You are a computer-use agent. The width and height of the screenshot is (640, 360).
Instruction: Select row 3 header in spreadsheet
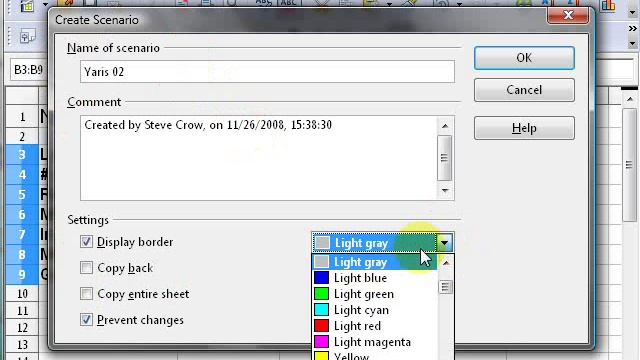point(22,154)
